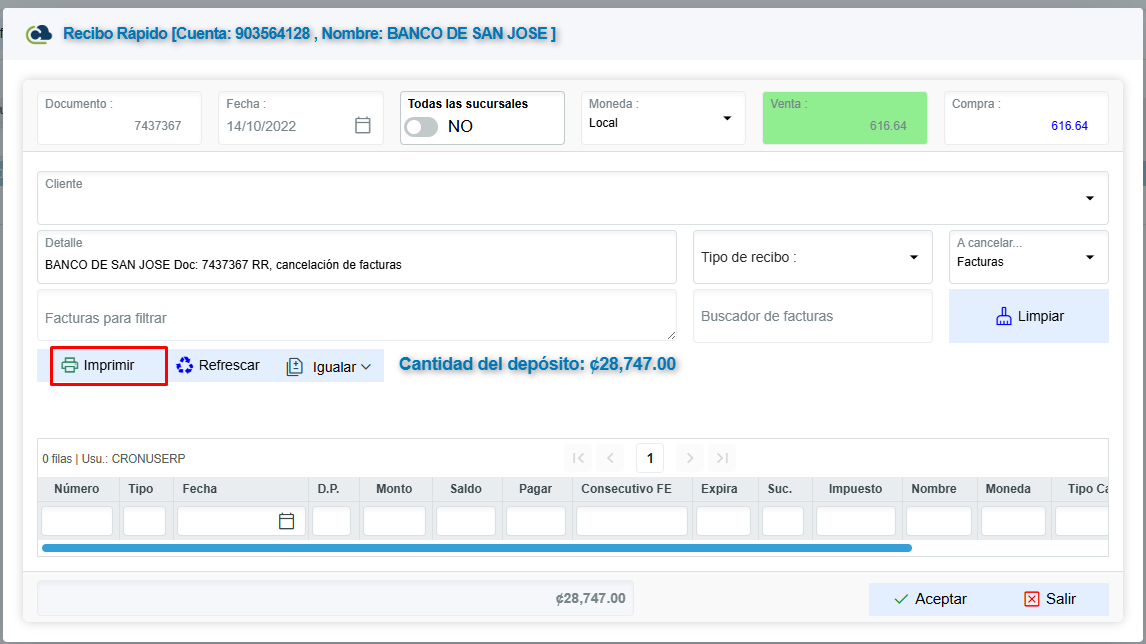Go to next page of grid
The width and height of the screenshot is (1146, 644).
coord(689,458)
